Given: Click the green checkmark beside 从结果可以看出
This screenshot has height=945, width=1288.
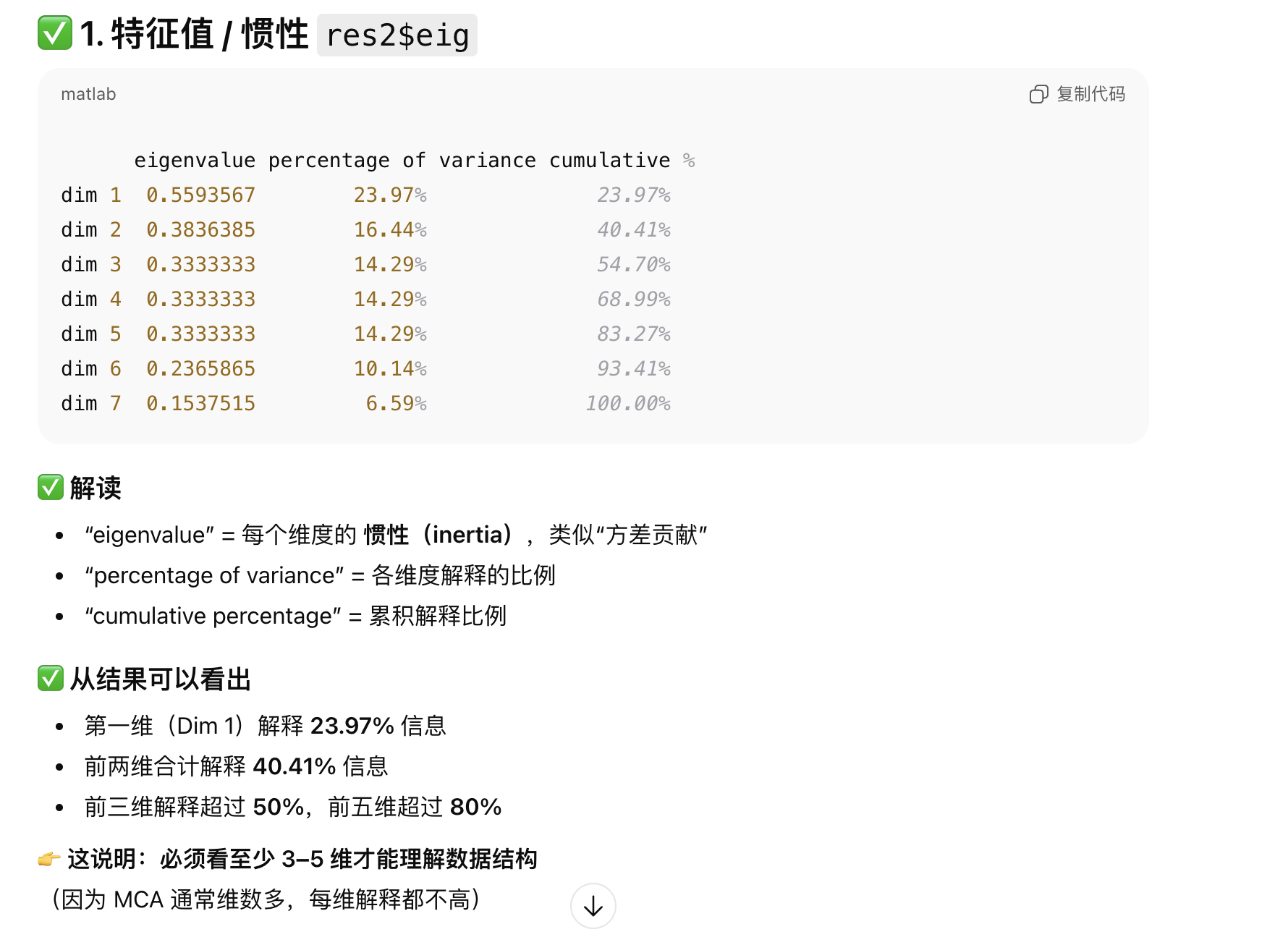Looking at the screenshot, I should (51, 679).
